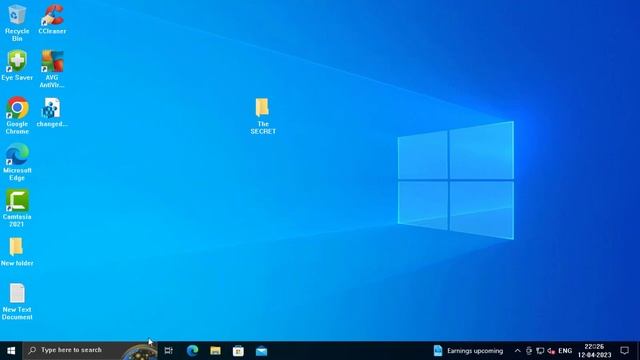Select The SECRET folder on desktop

click(x=263, y=116)
